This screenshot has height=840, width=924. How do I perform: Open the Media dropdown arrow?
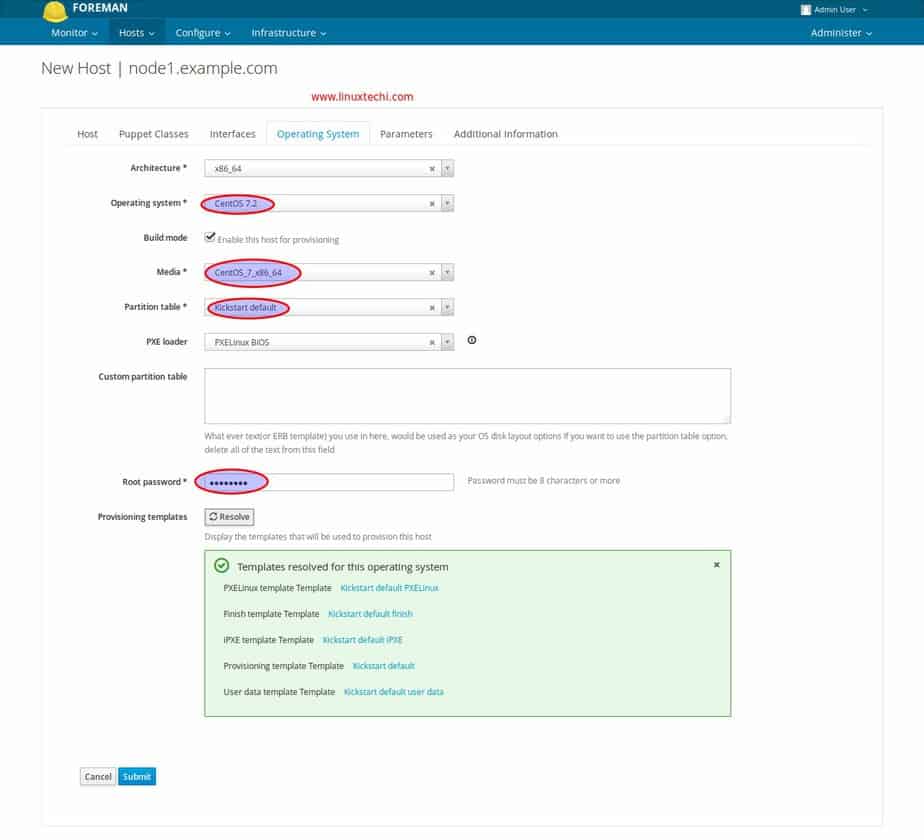tap(447, 272)
